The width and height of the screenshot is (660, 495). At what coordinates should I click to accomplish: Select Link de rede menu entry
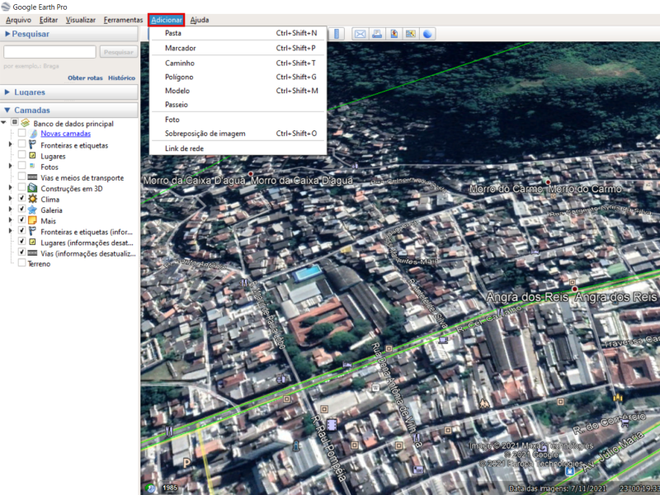point(238,148)
